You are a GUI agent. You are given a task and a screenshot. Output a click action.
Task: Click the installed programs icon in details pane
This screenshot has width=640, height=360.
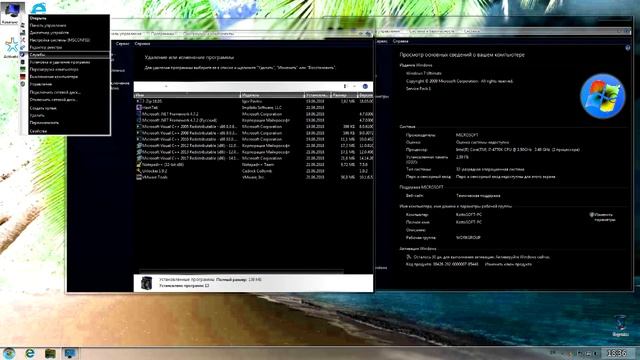tap(147, 283)
